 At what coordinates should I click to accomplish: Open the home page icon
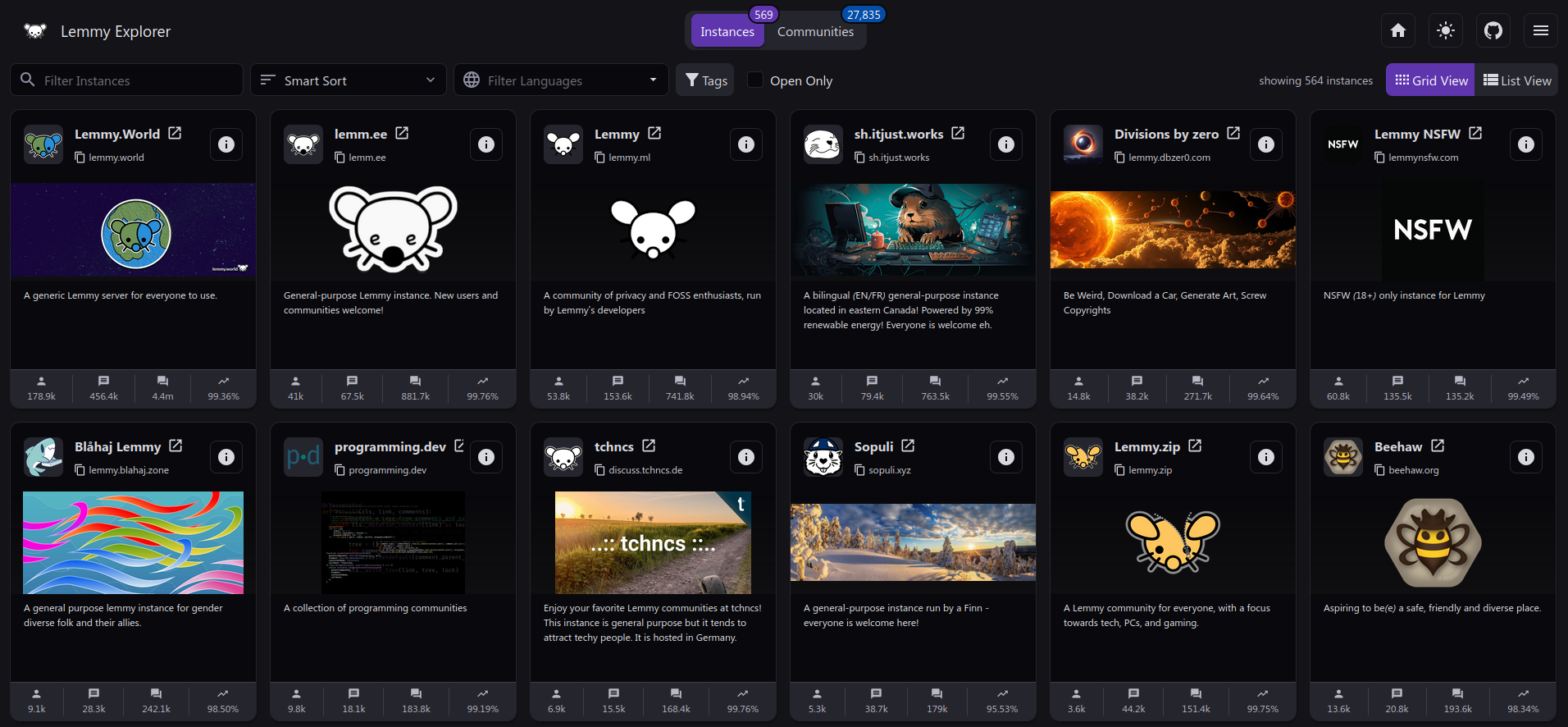pos(1398,31)
